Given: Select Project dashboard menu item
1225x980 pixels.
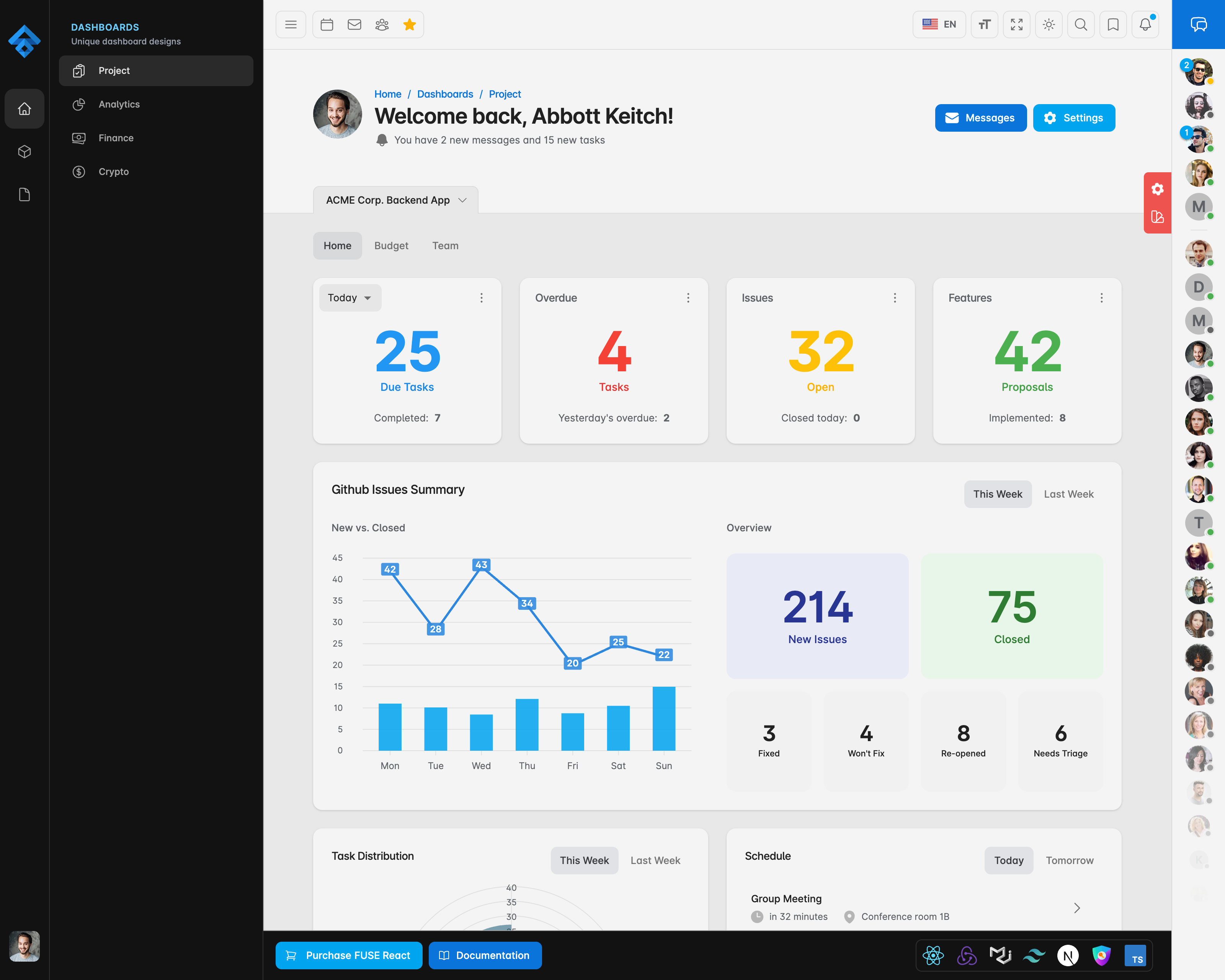Looking at the screenshot, I should (x=156, y=70).
